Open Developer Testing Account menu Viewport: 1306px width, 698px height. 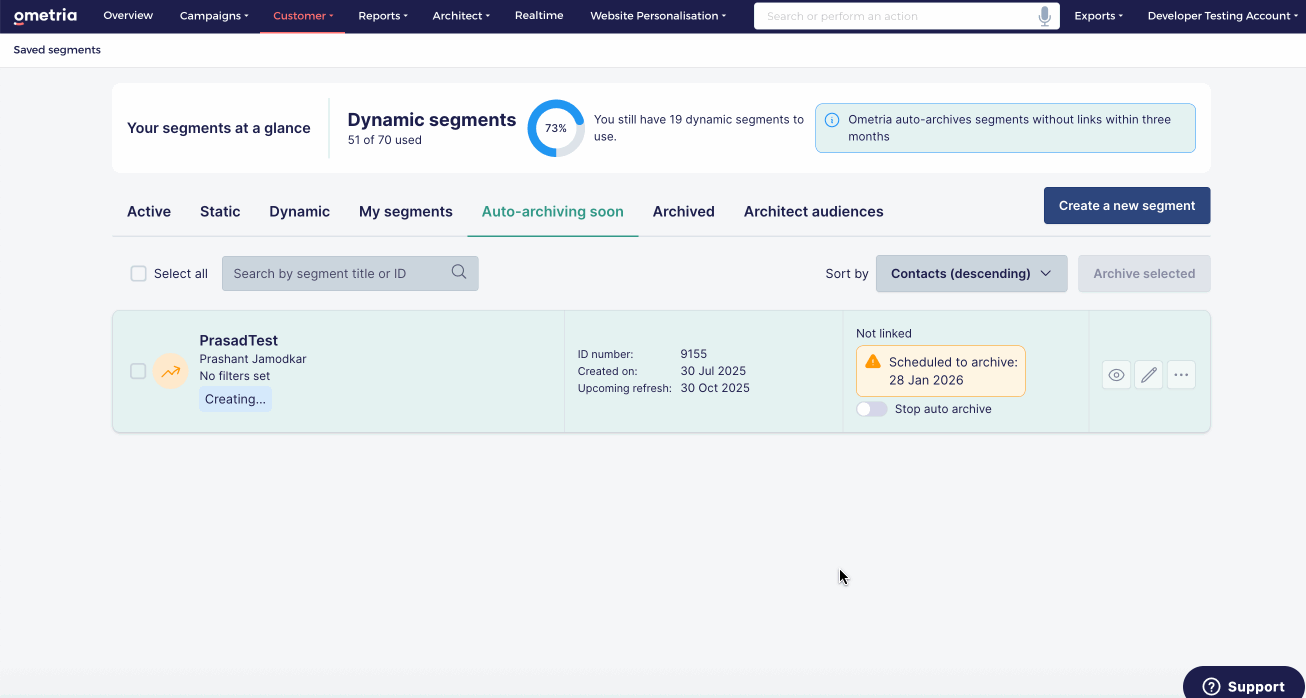(x=1223, y=16)
